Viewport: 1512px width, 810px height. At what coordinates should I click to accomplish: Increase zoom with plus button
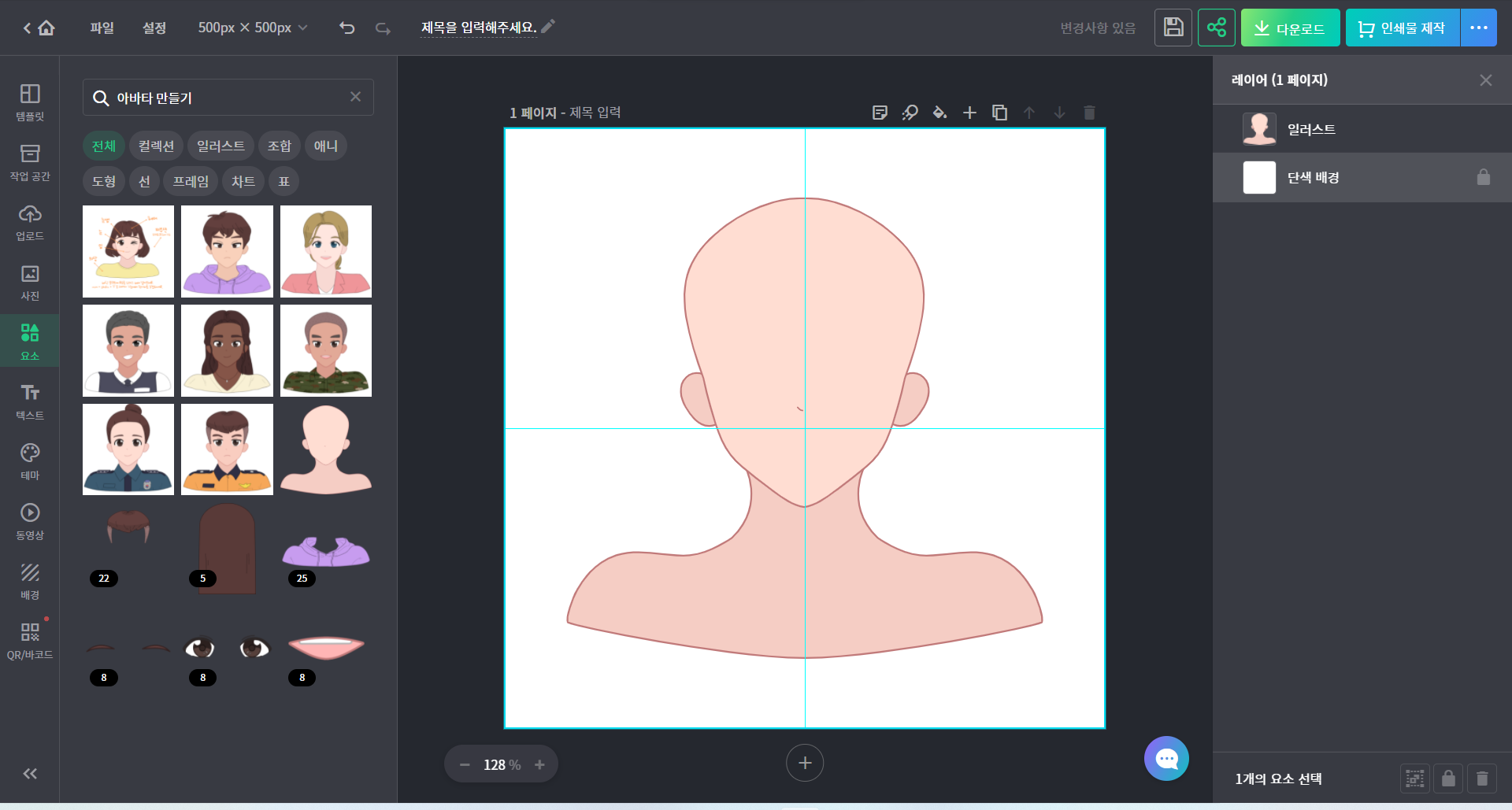click(539, 764)
